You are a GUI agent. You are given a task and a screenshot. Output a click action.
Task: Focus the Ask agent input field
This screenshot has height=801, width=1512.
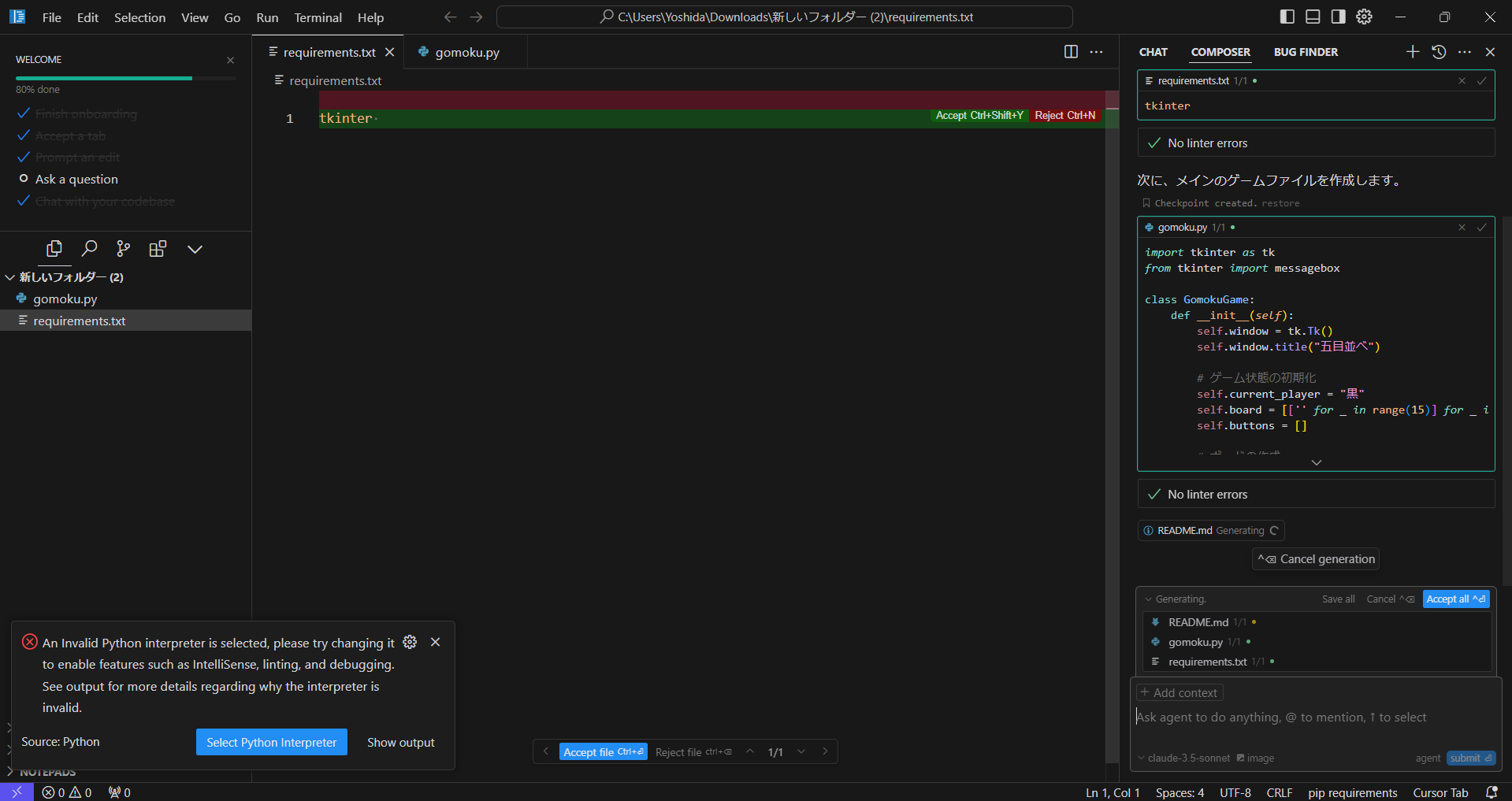1316,718
